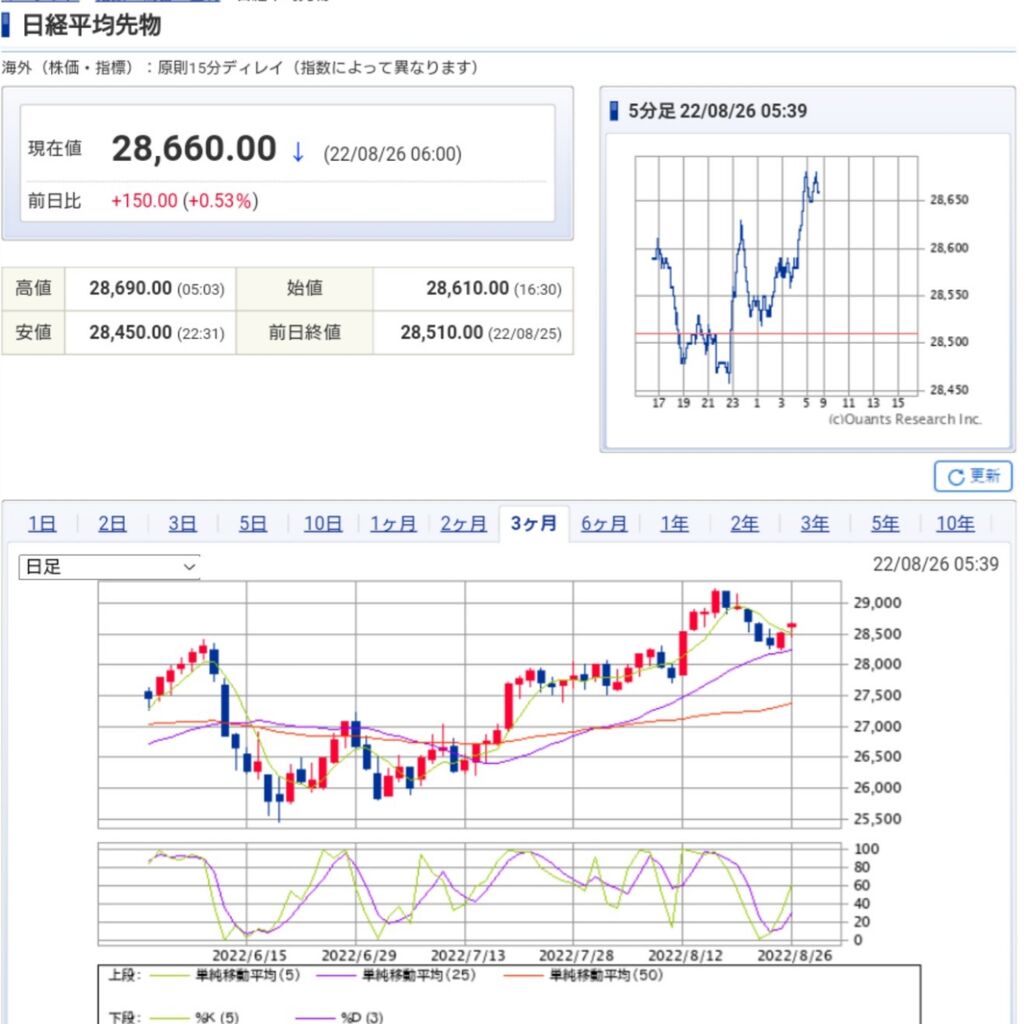Show the 3年 chart range
This screenshot has width=1026, height=1024.
pyautogui.click(x=815, y=523)
